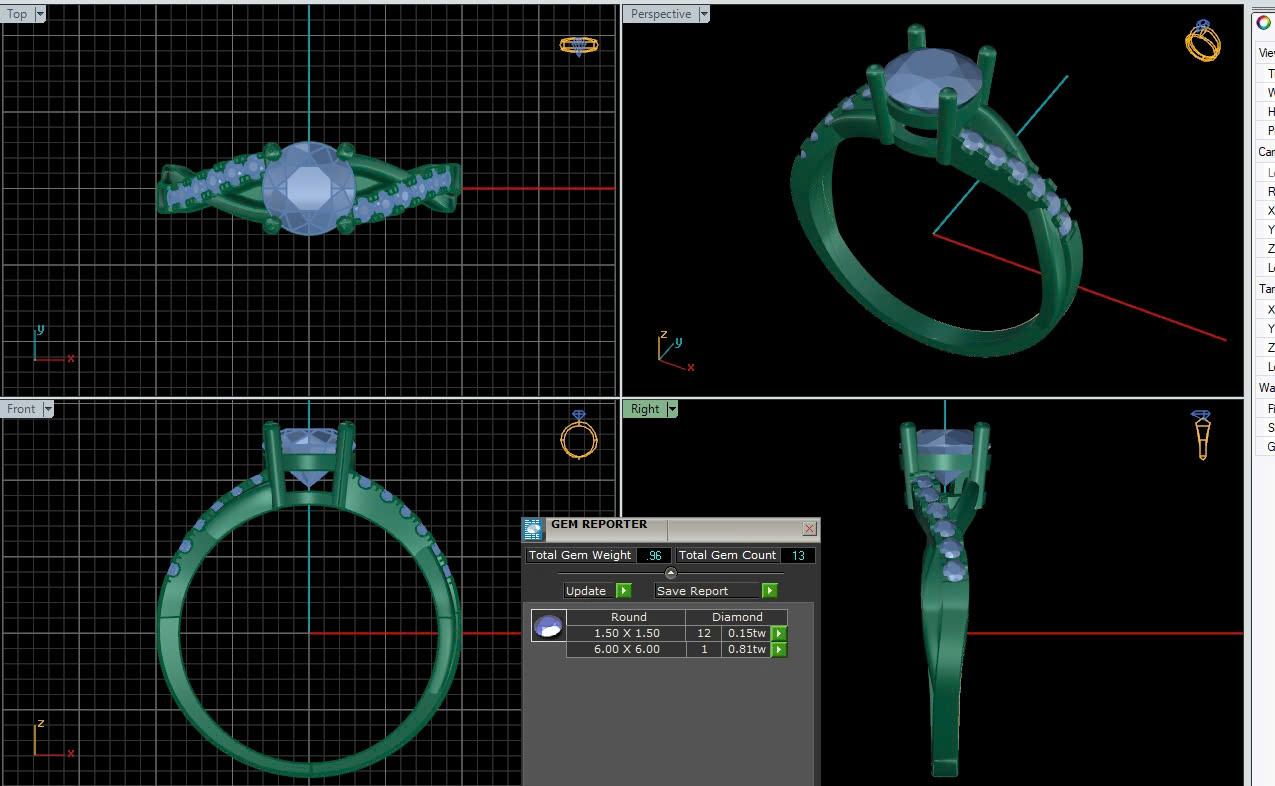Click the ring orientation icon in Front viewport
The width and height of the screenshot is (1275, 786).
point(579,435)
